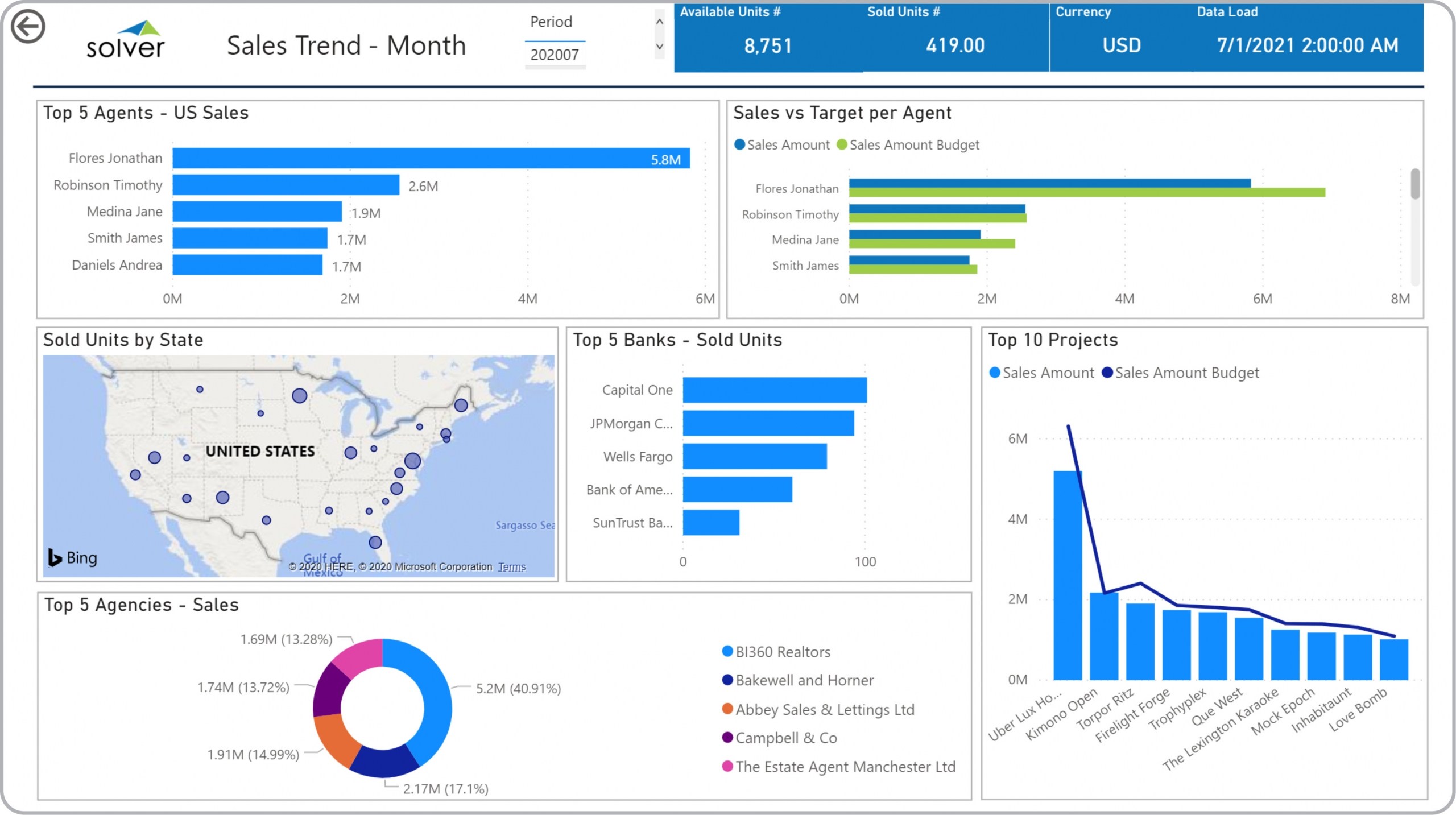Click the Florida bubble on the map
The height and width of the screenshot is (815, 1456).
click(375, 542)
